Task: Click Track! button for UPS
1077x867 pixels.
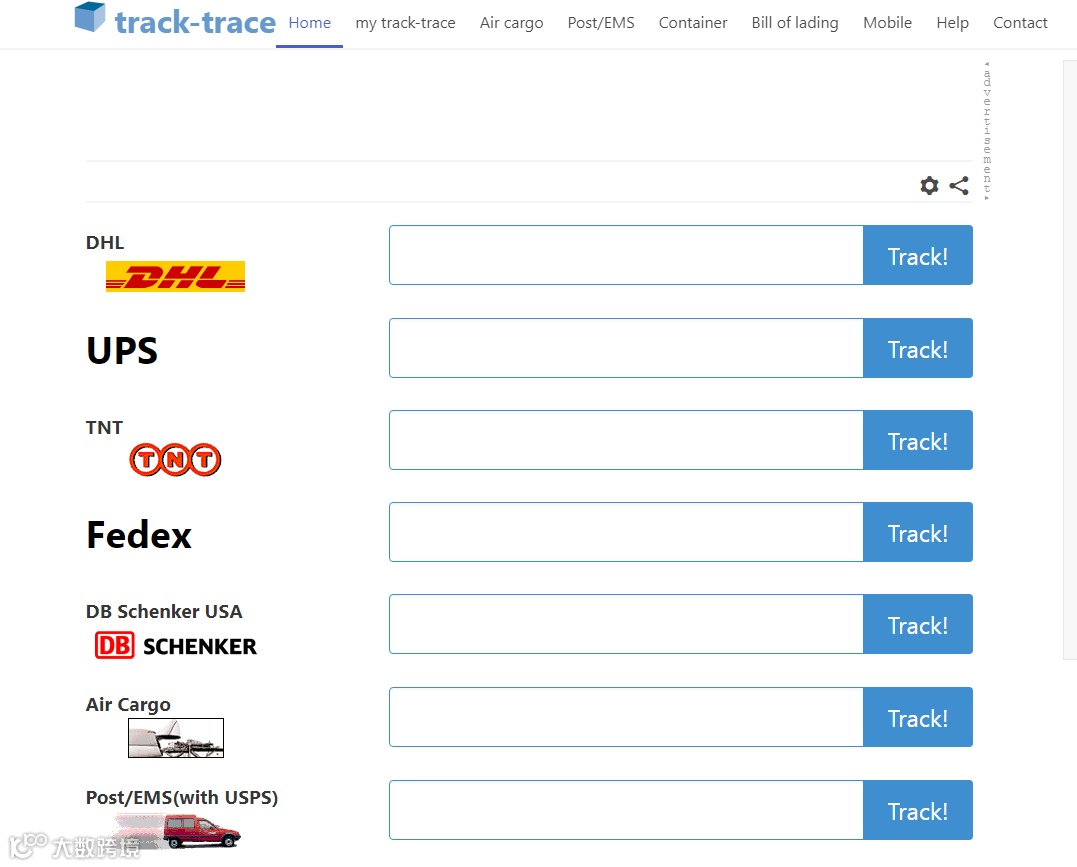Action: point(918,348)
